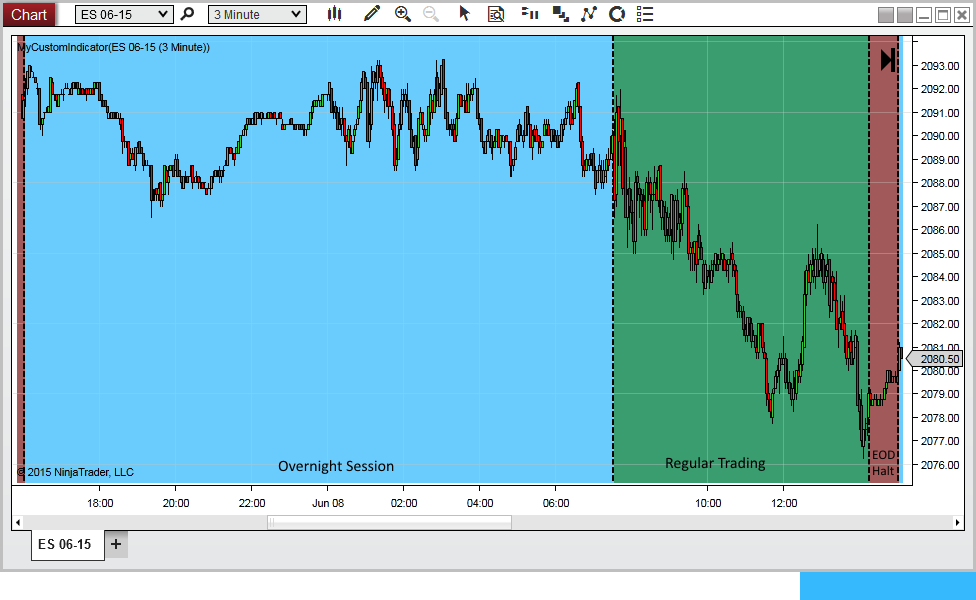Select the drawing tools pencil
Screen dimensions: 976x600
tap(372, 14)
